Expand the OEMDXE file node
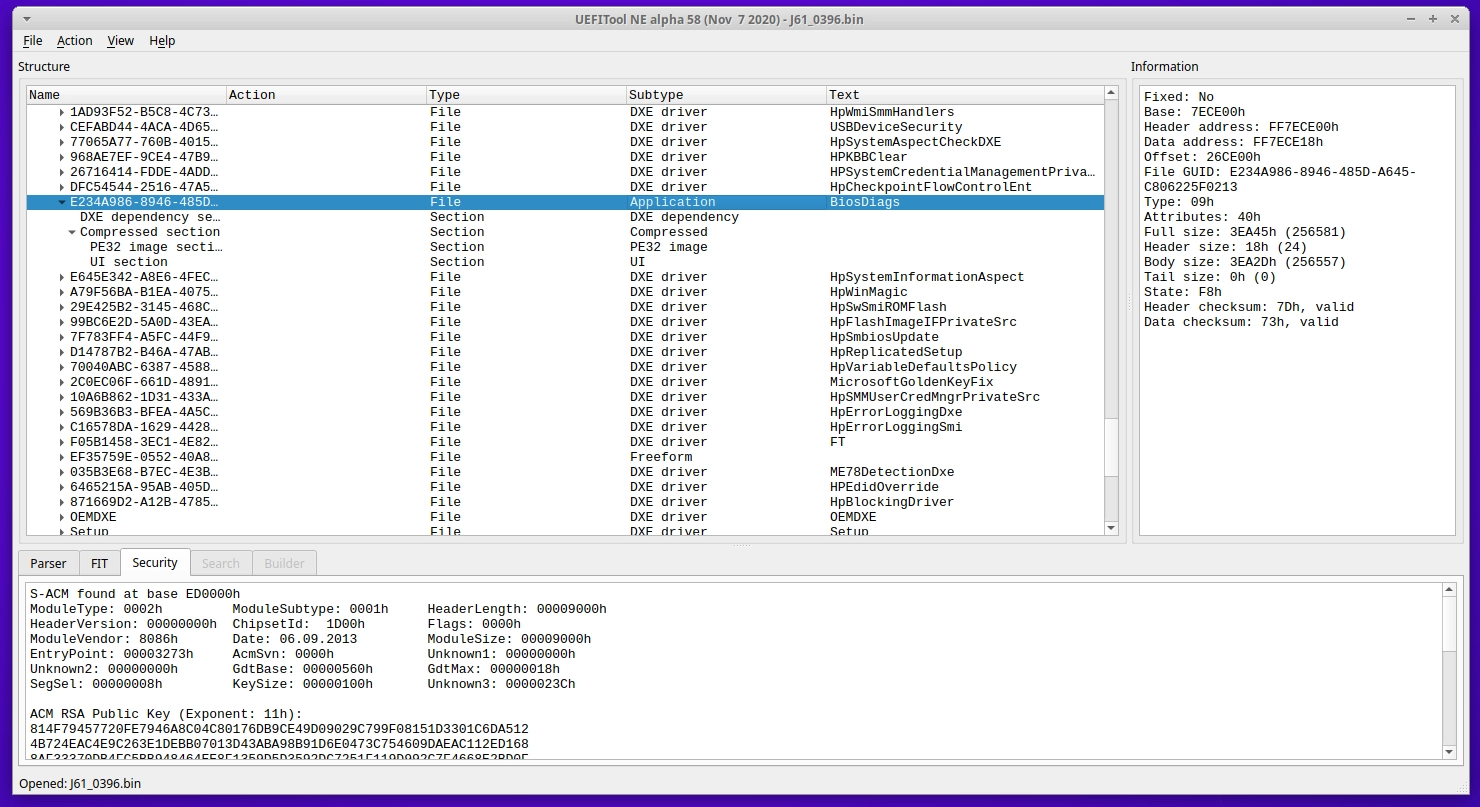Image resolution: width=1480 pixels, height=807 pixels. pos(62,517)
